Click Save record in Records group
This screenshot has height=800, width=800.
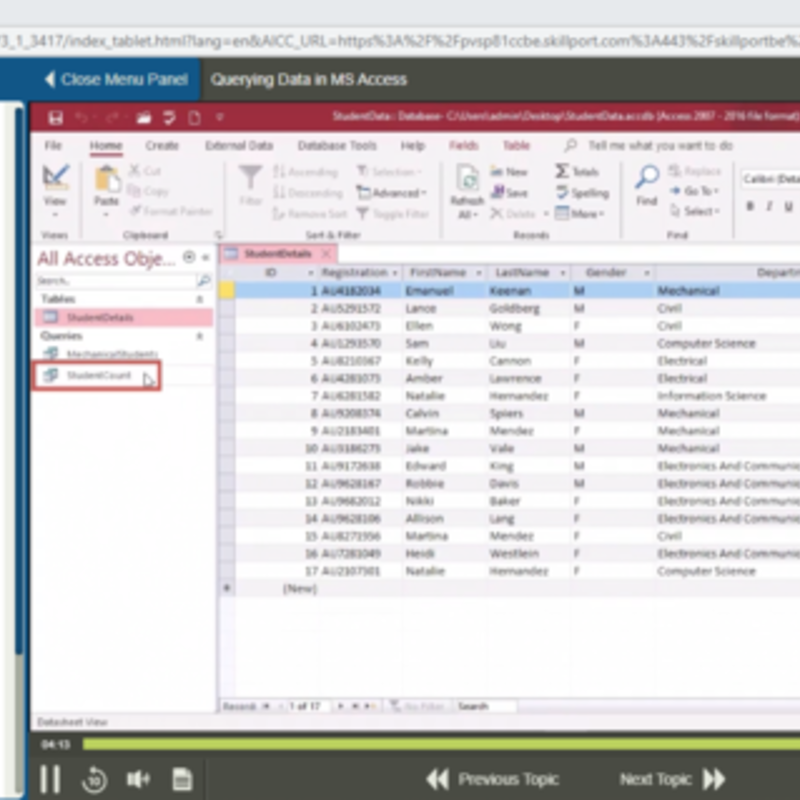coord(509,192)
